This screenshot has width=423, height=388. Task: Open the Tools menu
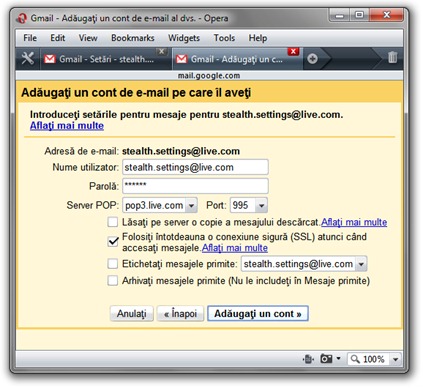click(x=224, y=38)
